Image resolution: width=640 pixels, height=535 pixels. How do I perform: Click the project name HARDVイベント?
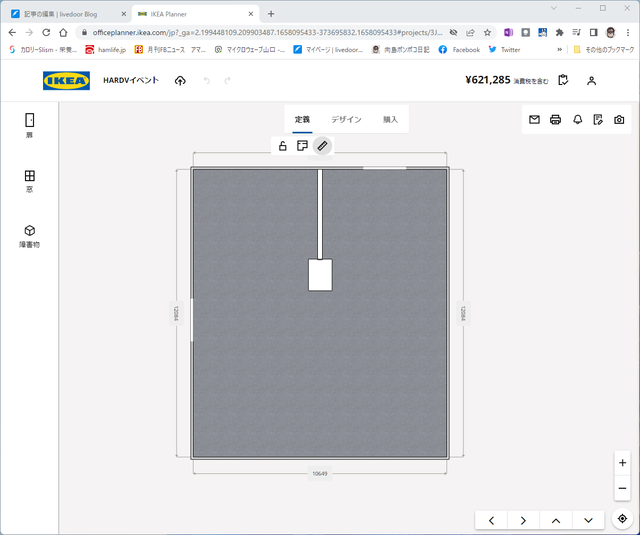tap(131, 80)
